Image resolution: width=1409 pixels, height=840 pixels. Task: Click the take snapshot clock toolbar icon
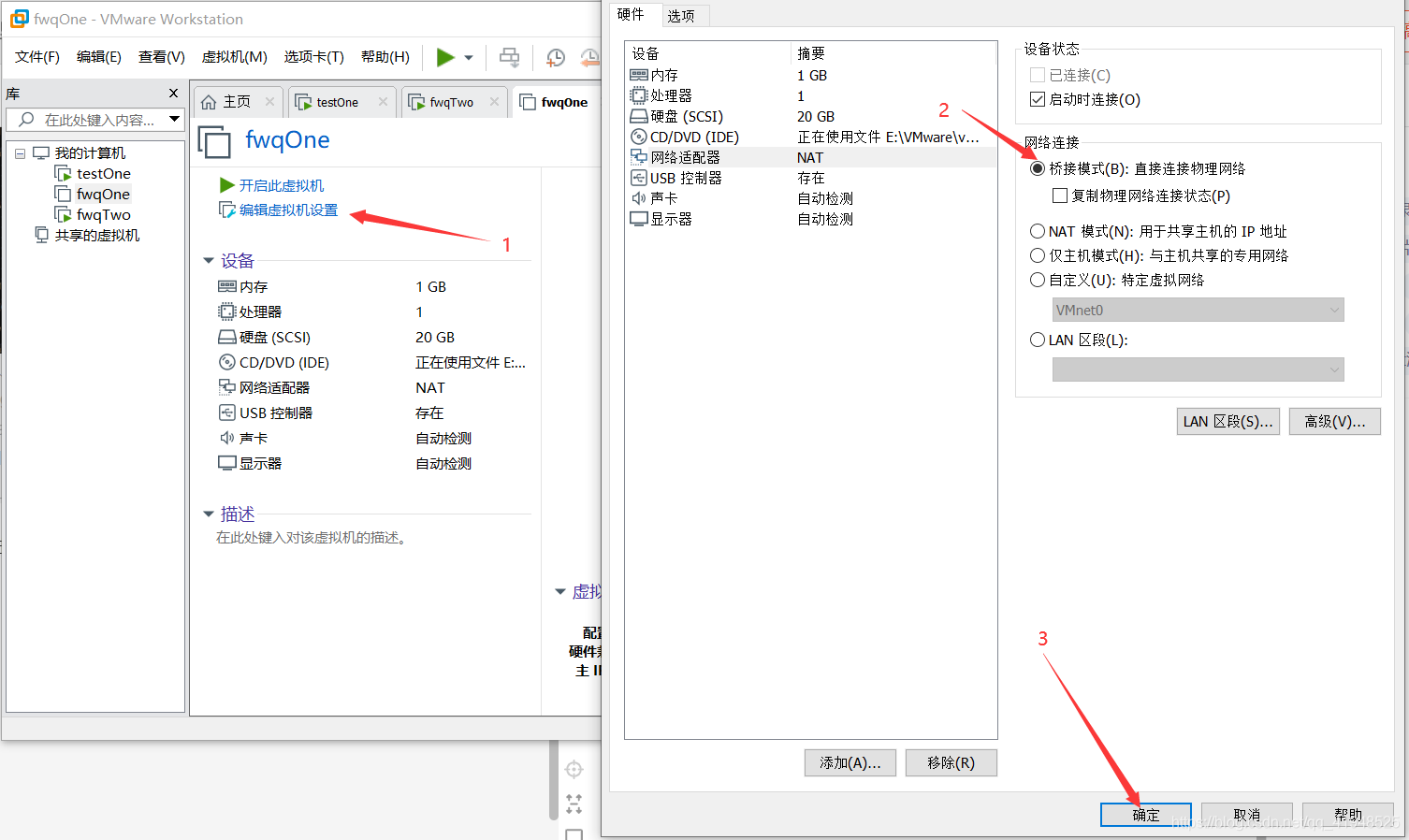pyautogui.click(x=555, y=58)
